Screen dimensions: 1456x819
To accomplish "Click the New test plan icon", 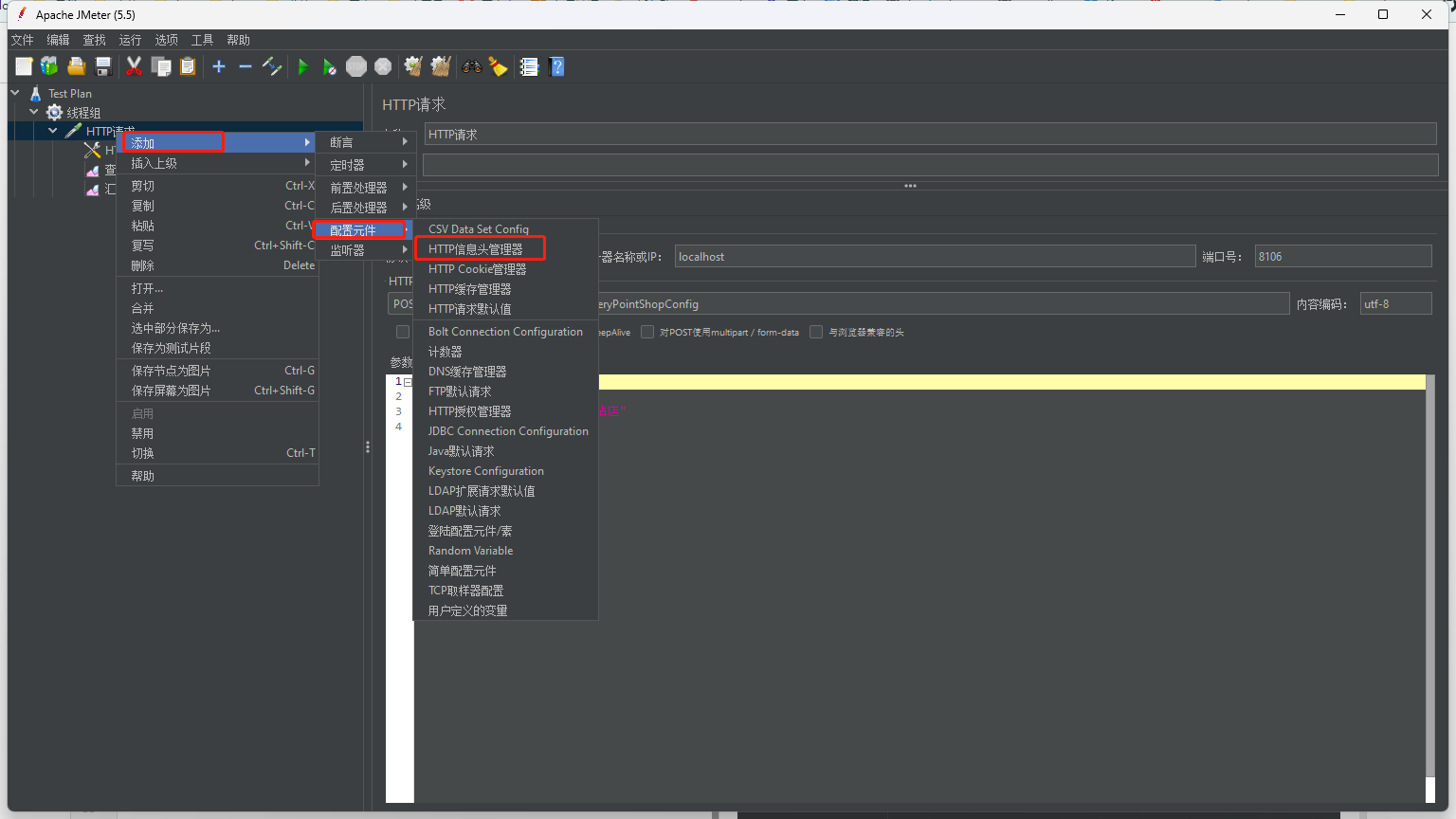I will 24,66.
